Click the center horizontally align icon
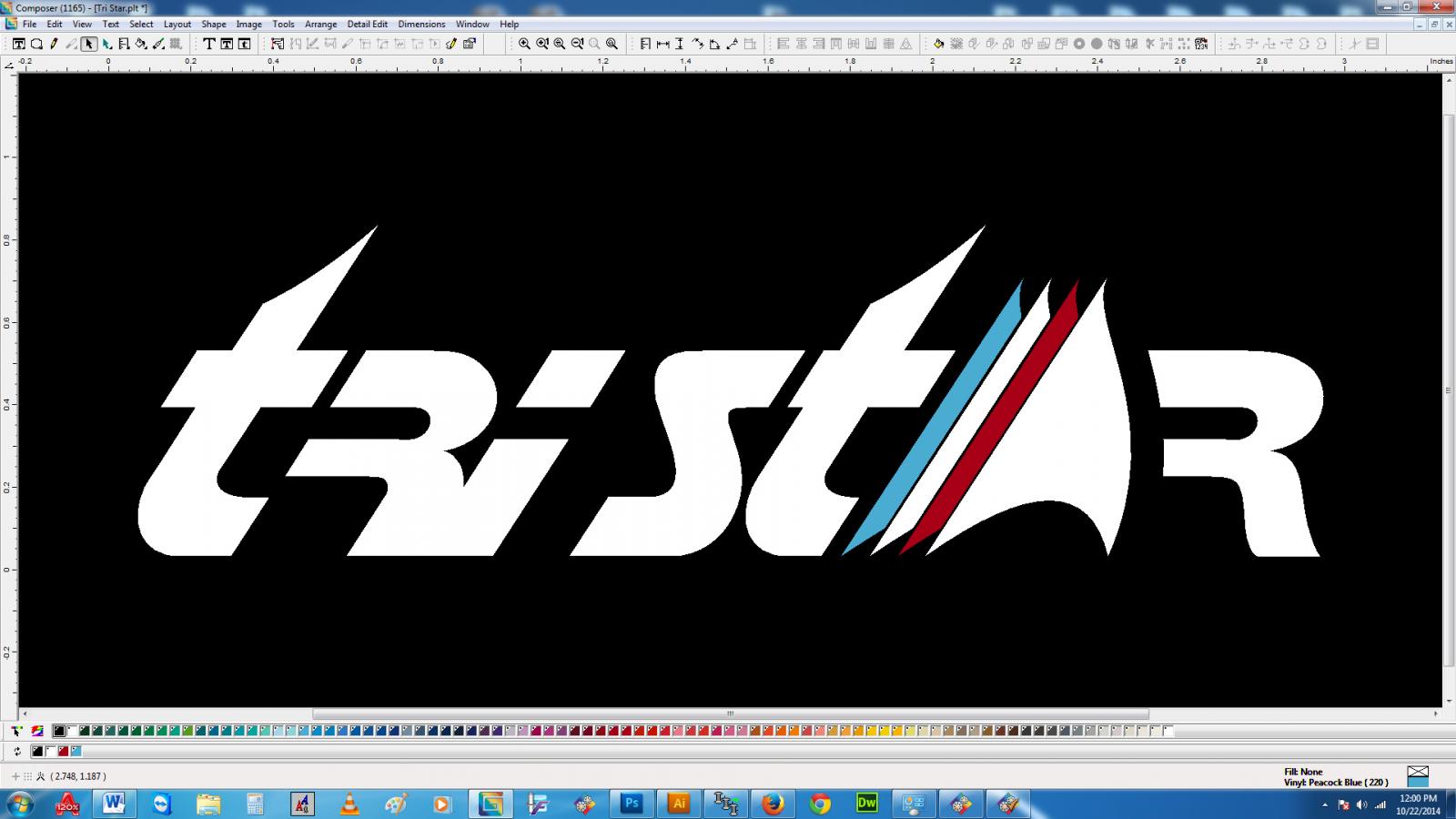Image resolution: width=1456 pixels, height=819 pixels. coord(801,44)
